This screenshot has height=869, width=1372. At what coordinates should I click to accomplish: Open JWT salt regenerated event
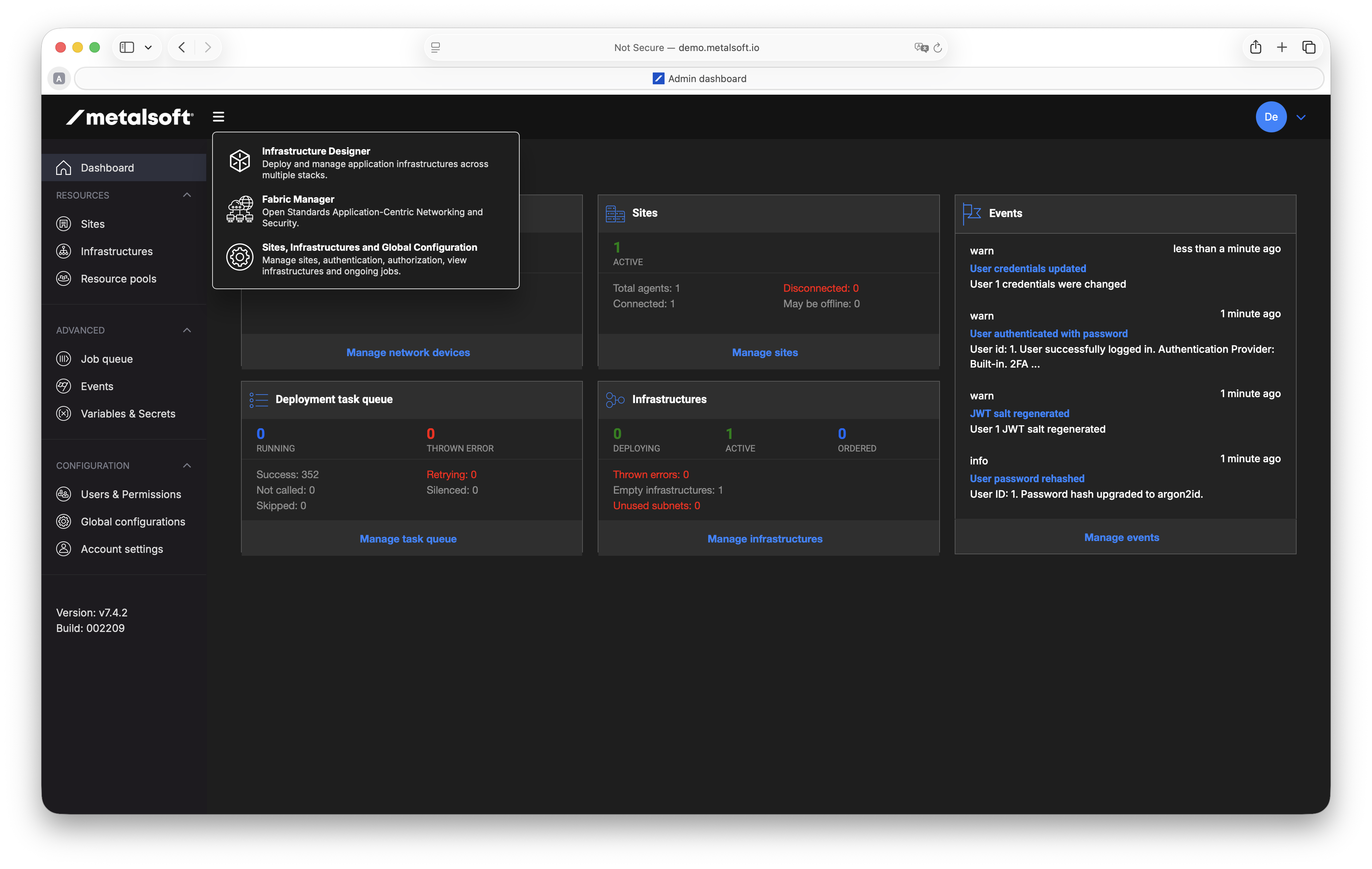coord(1019,413)
